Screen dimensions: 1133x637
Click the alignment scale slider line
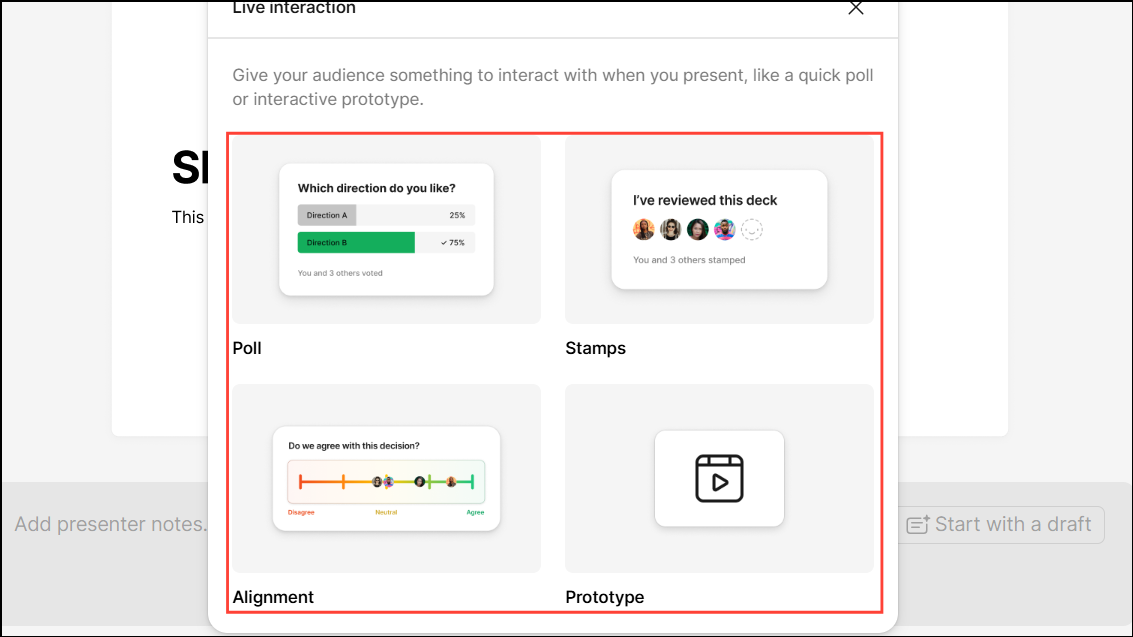click(387, 482)
